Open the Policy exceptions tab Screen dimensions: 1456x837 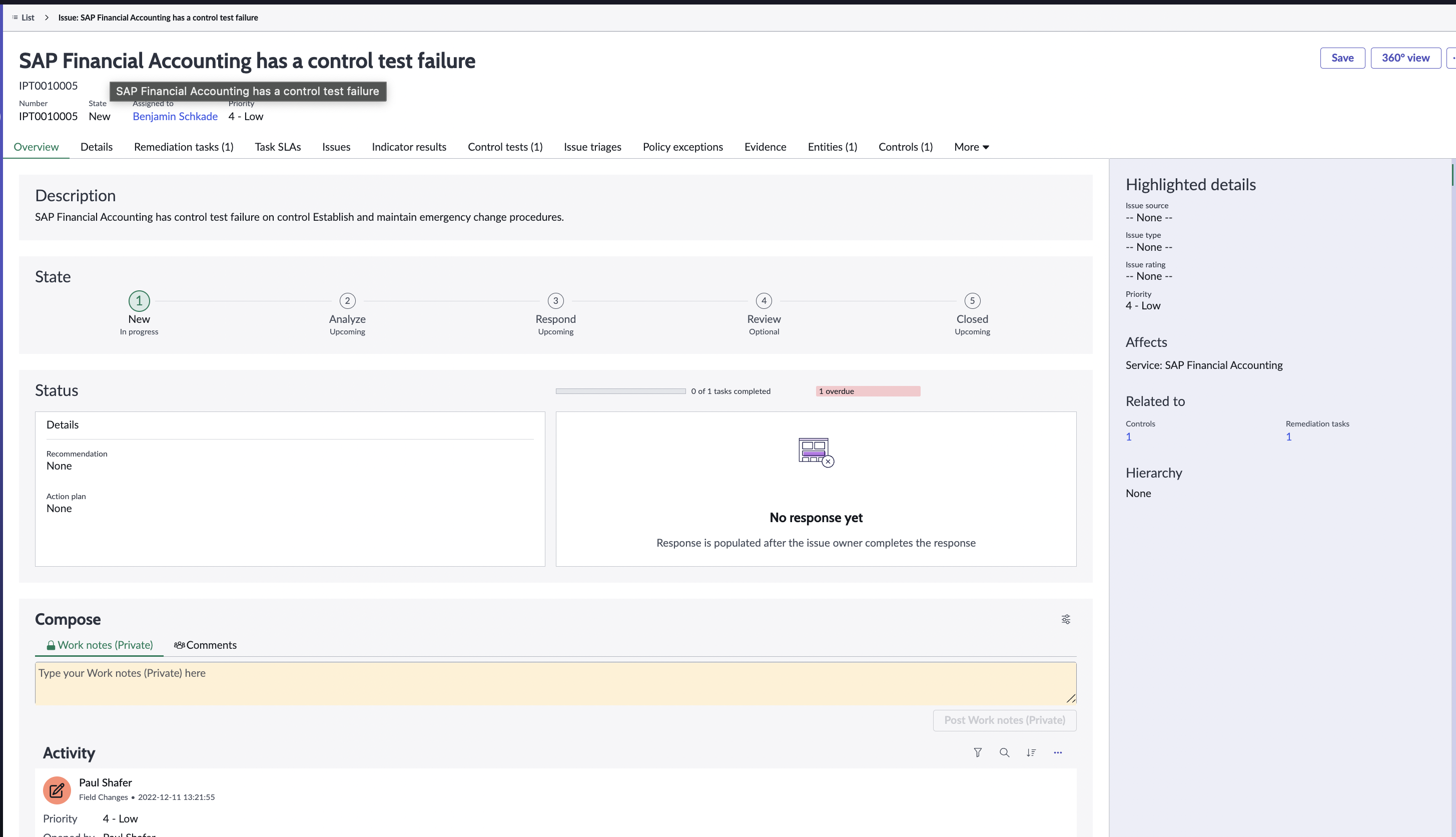[682, 147]
